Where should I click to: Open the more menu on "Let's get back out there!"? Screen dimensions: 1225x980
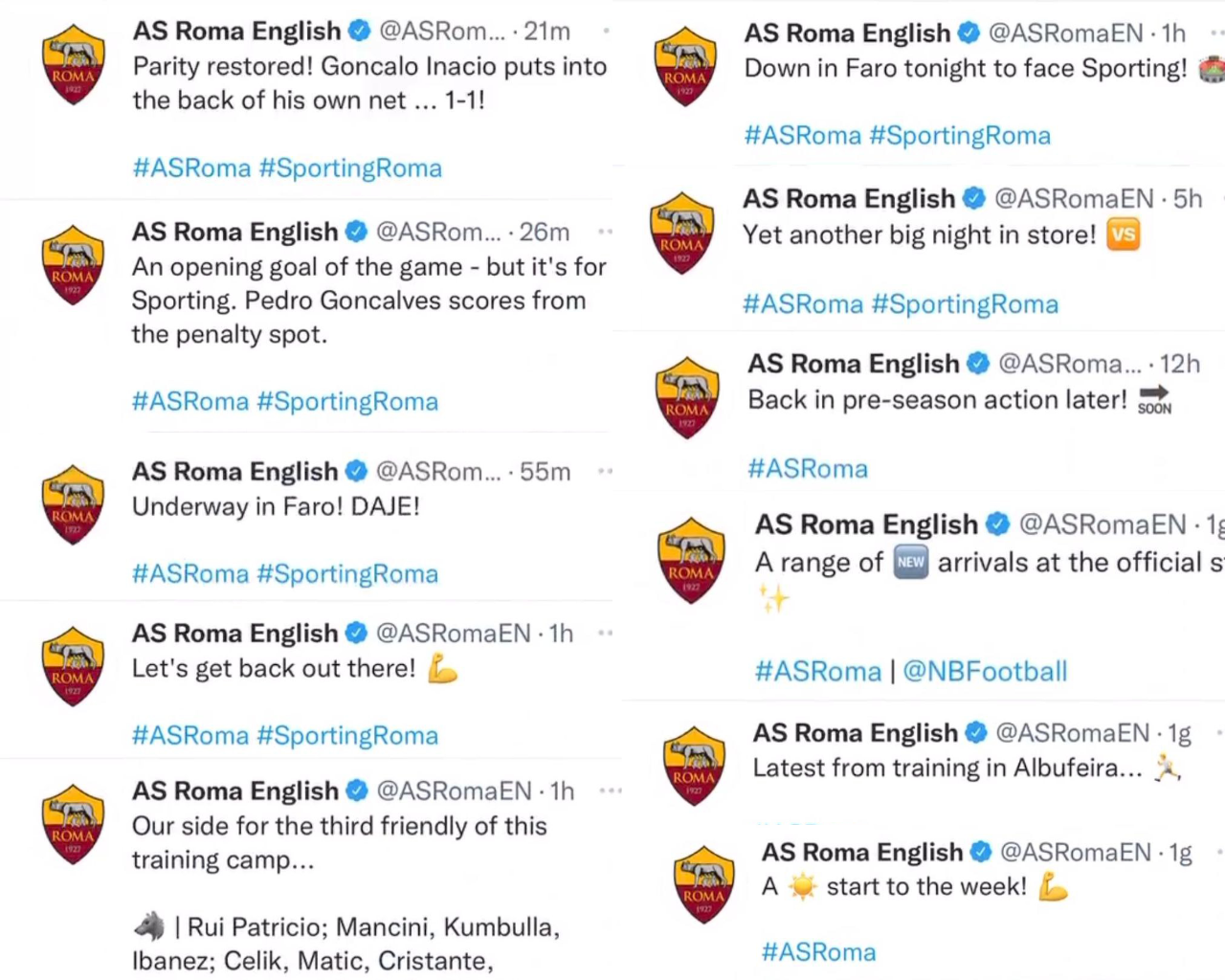(605, 633)
